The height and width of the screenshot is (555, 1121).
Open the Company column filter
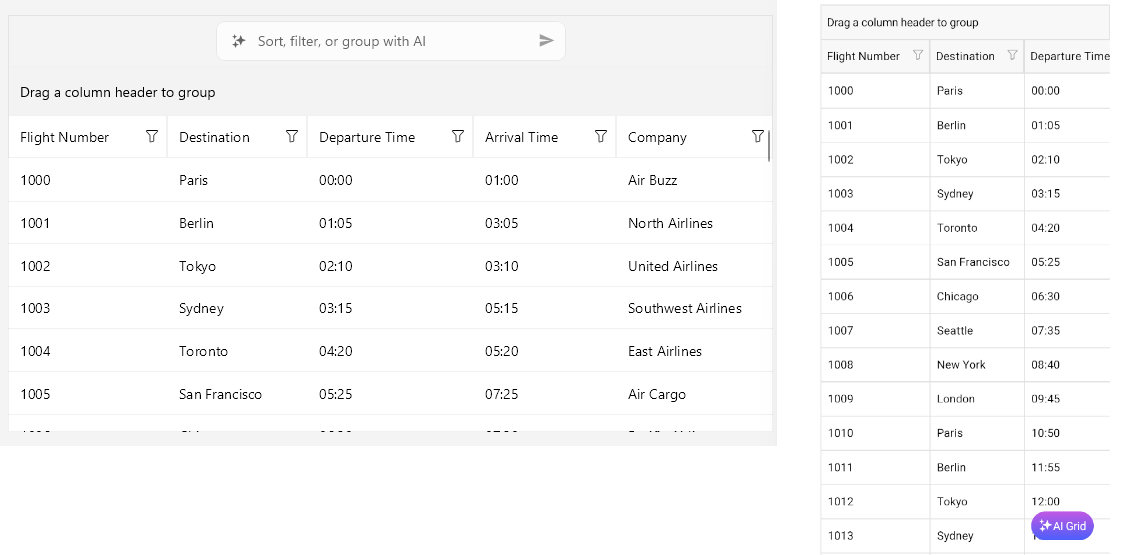[757, 137]
